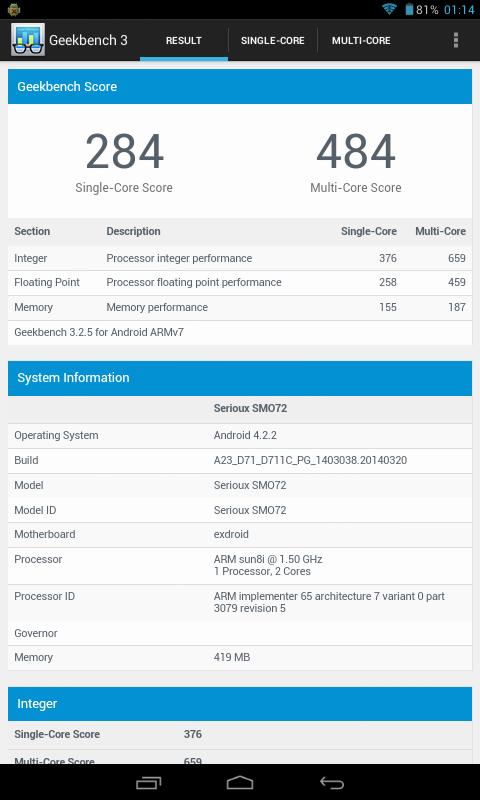The width and height of the screenshot is (480, 800).
Task: Tap the Build row label
Action: click(x=26, y=460)
